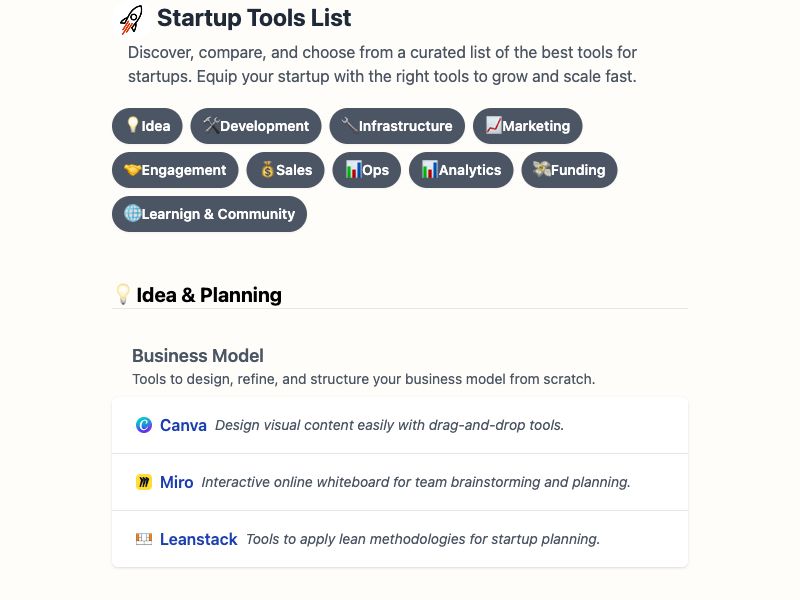Open the Canva tool link

(x=183, y=425)
